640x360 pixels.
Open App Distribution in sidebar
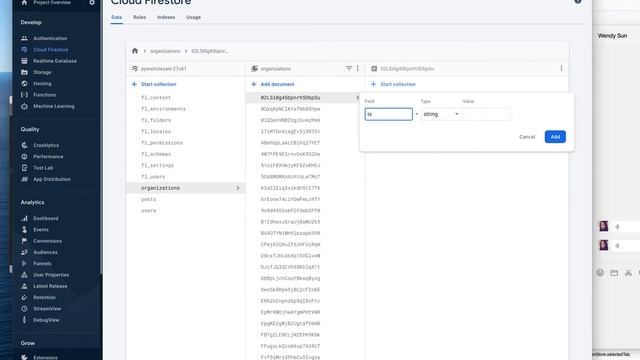(x=51, y=179)
